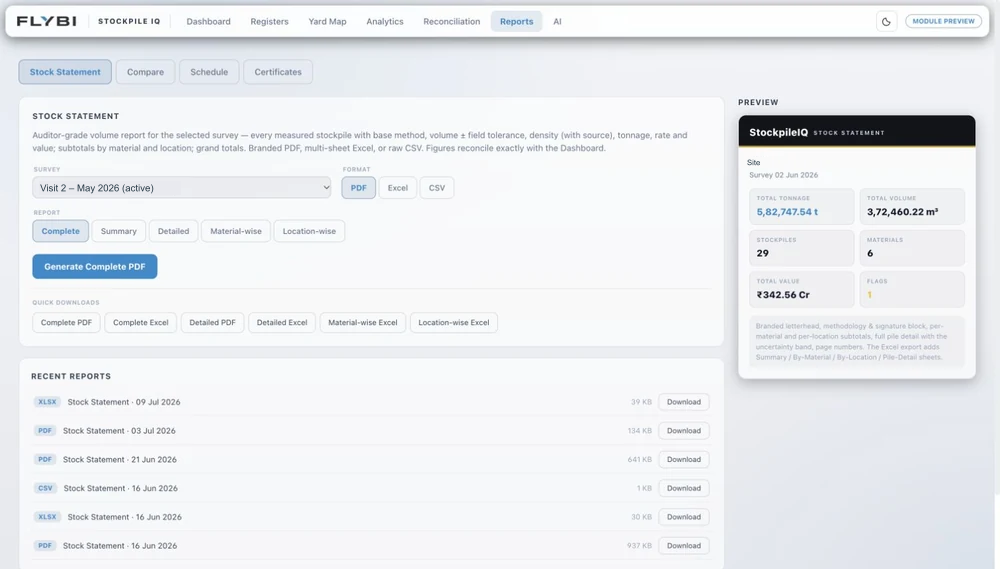Select CSV format option

click(437, 188)
